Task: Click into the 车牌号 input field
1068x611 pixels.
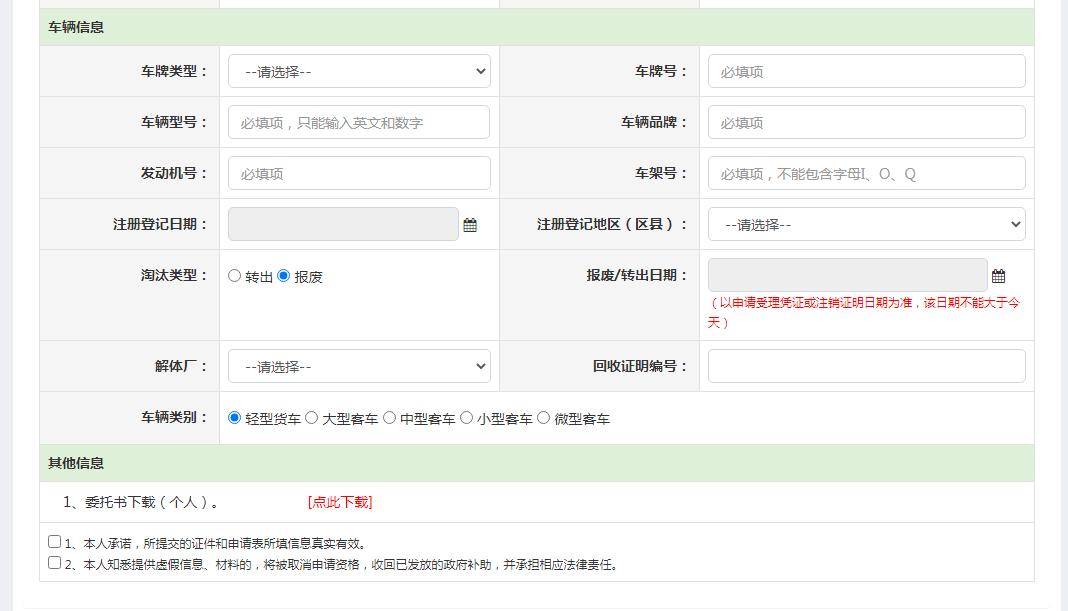Action: tap(866, 71)
